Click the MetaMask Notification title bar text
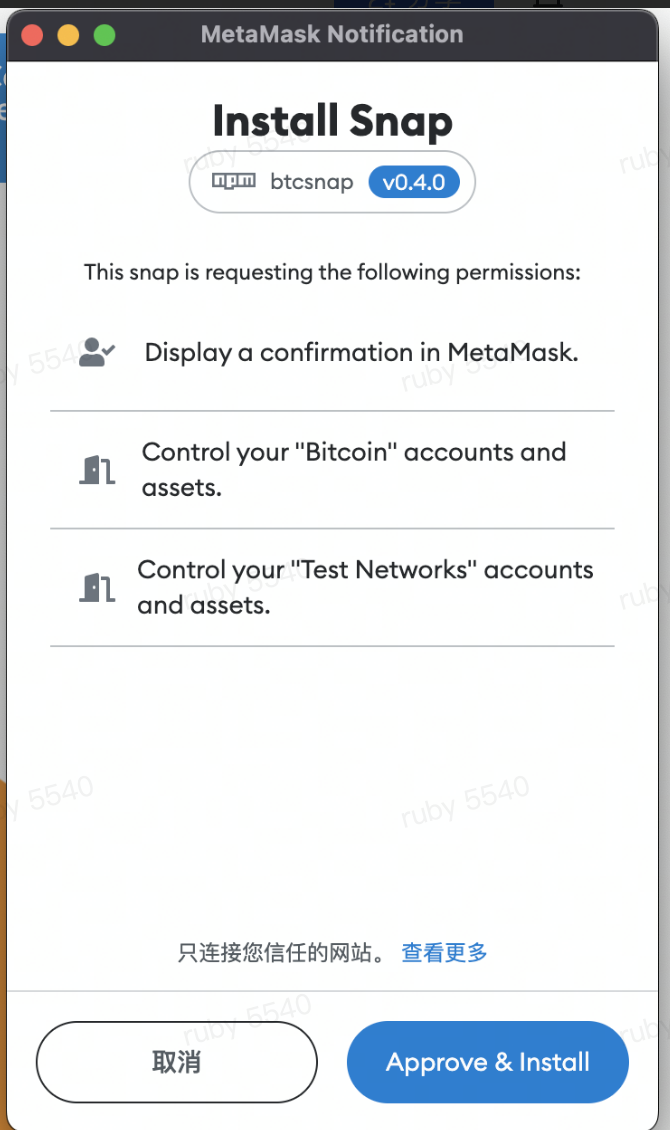The image size is (670, 1130). click(x=332, y=35)
